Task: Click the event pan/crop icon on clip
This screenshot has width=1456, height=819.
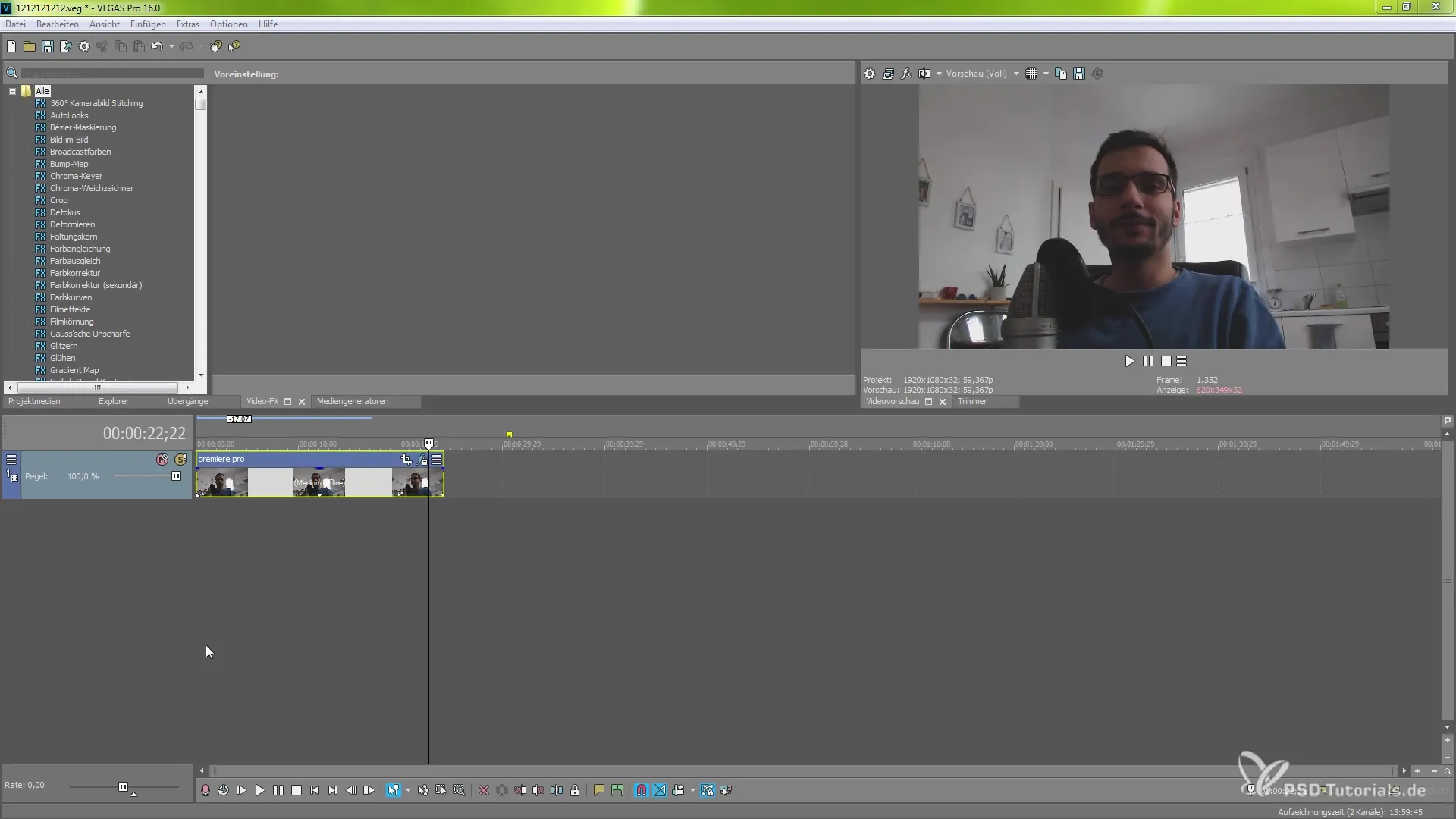Action: tap(406, 460)
